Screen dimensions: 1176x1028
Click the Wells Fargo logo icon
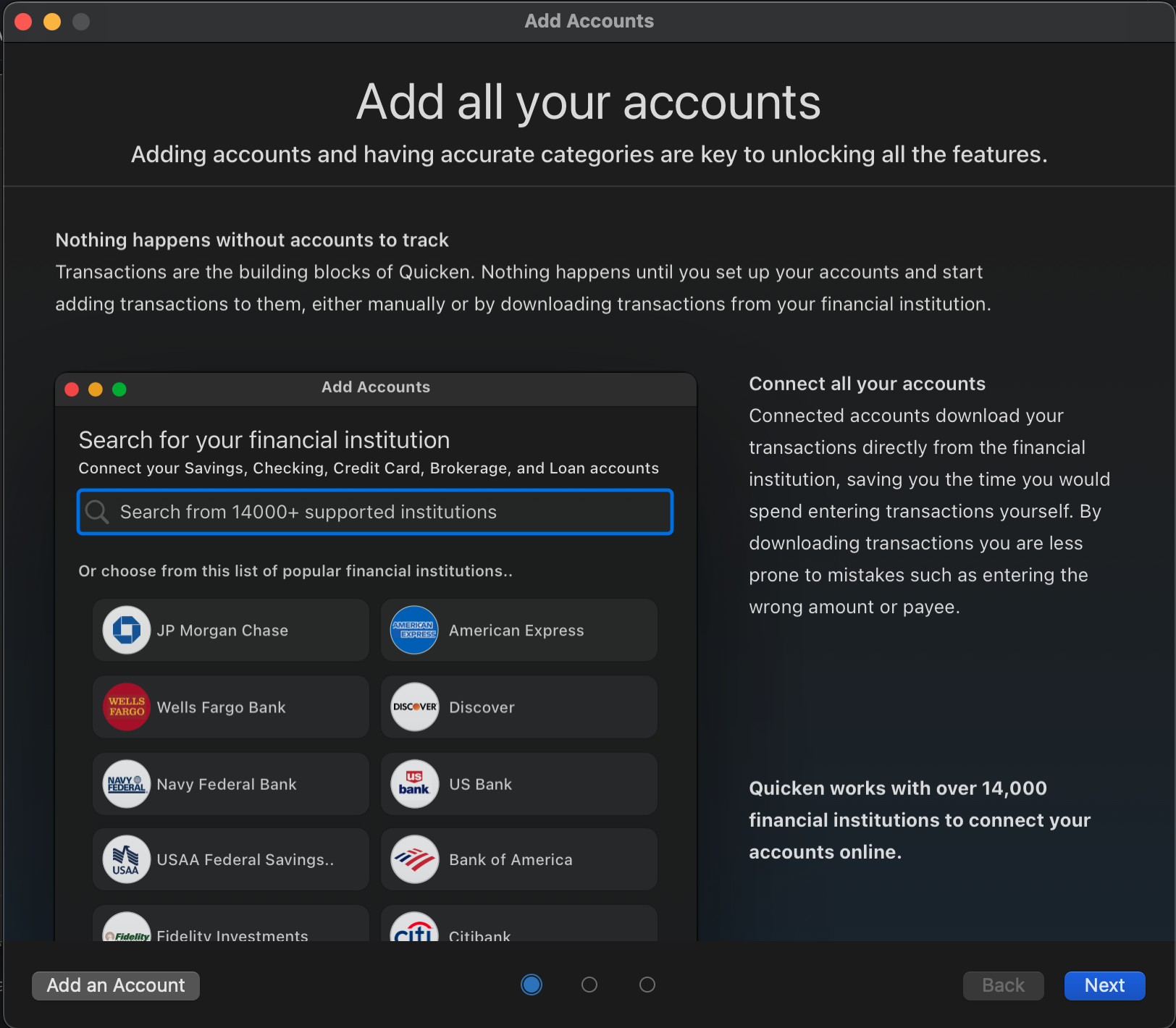tap(127, 707)
